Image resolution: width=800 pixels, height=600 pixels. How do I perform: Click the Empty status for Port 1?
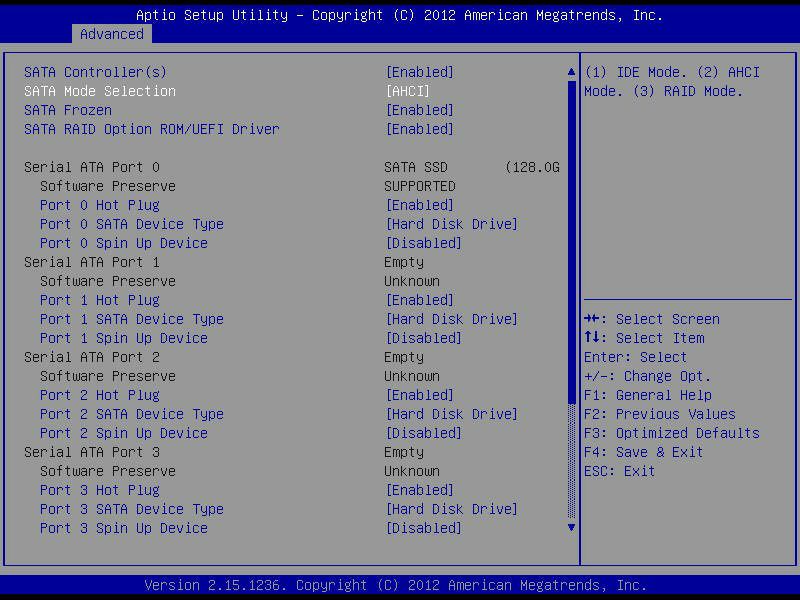point(404,262)
